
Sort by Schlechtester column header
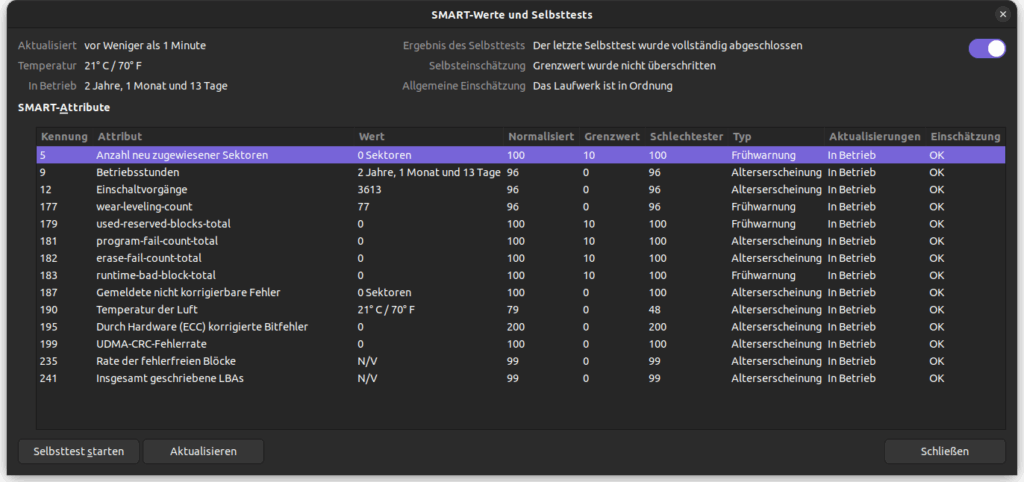[x=685, y=136]
